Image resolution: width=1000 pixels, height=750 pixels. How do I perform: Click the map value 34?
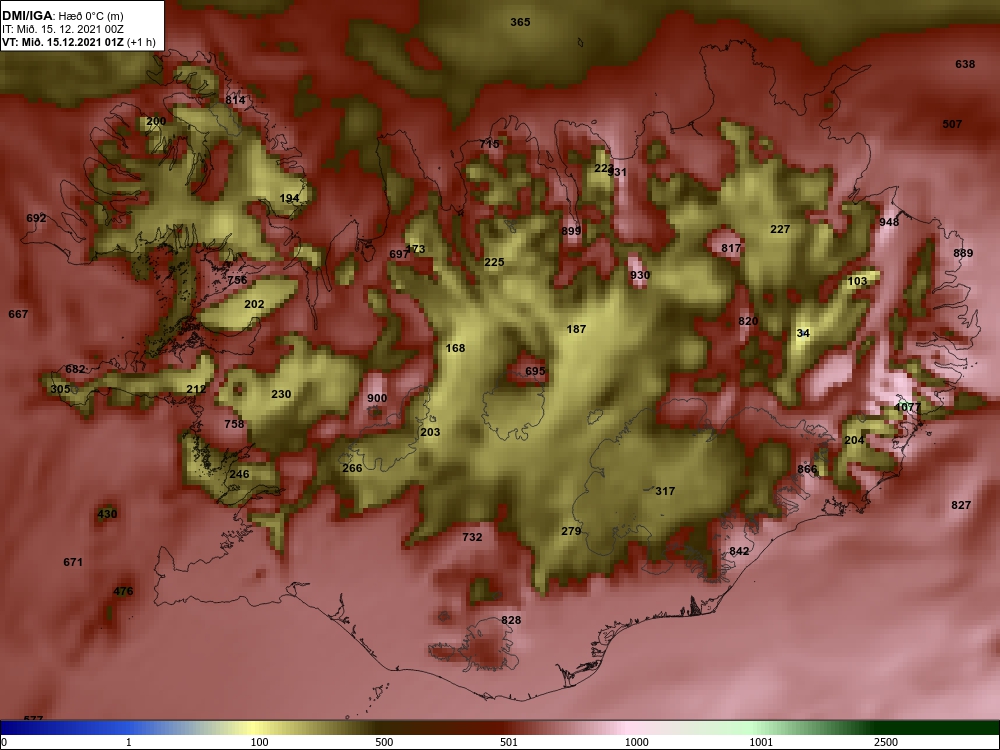click(803, 334)
